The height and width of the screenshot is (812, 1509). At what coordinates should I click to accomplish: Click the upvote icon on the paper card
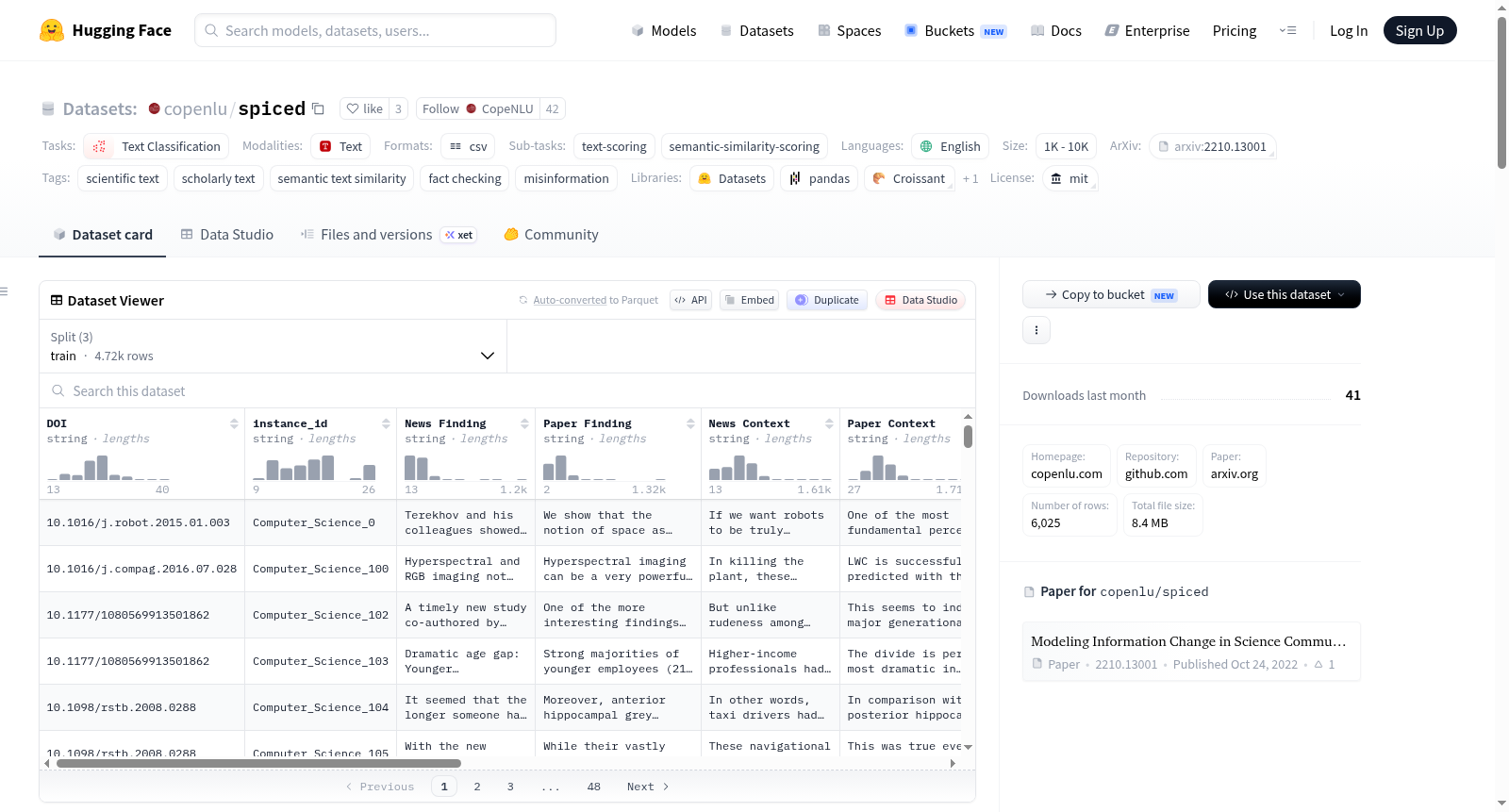tap(1318, 664)
